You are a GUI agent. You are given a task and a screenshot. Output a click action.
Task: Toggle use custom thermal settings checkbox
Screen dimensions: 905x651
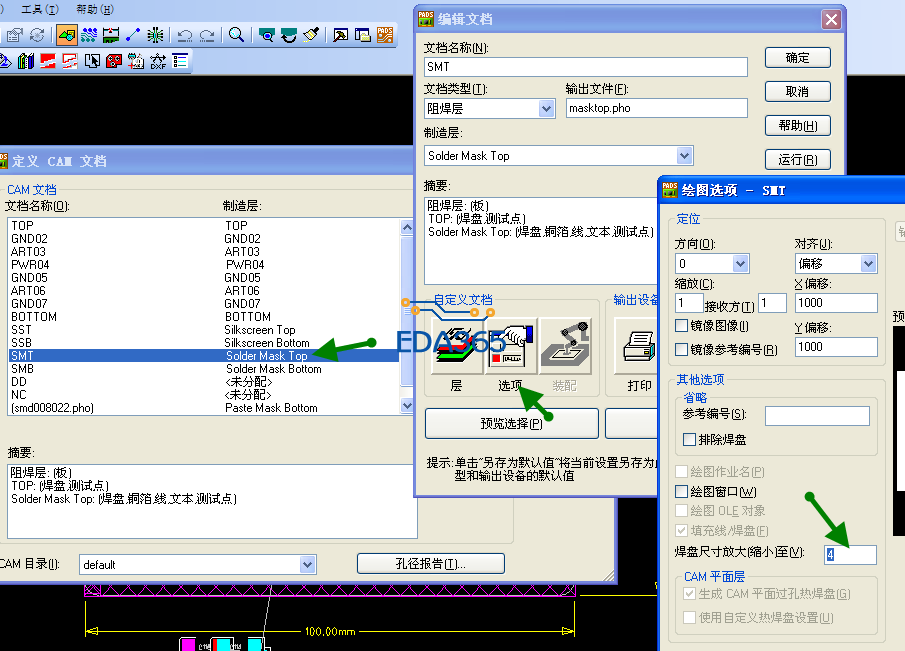689,618
